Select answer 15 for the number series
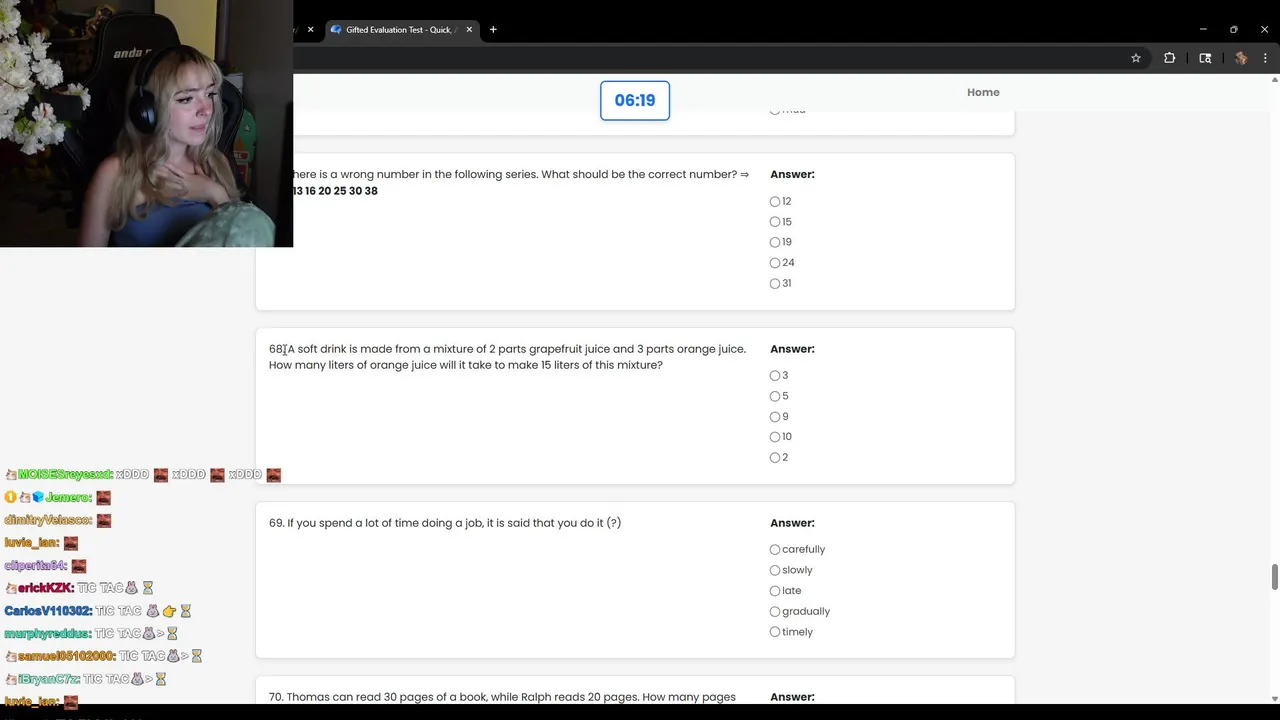The height and width of the screenshot is (720, 1280). (x=775, y=222)
